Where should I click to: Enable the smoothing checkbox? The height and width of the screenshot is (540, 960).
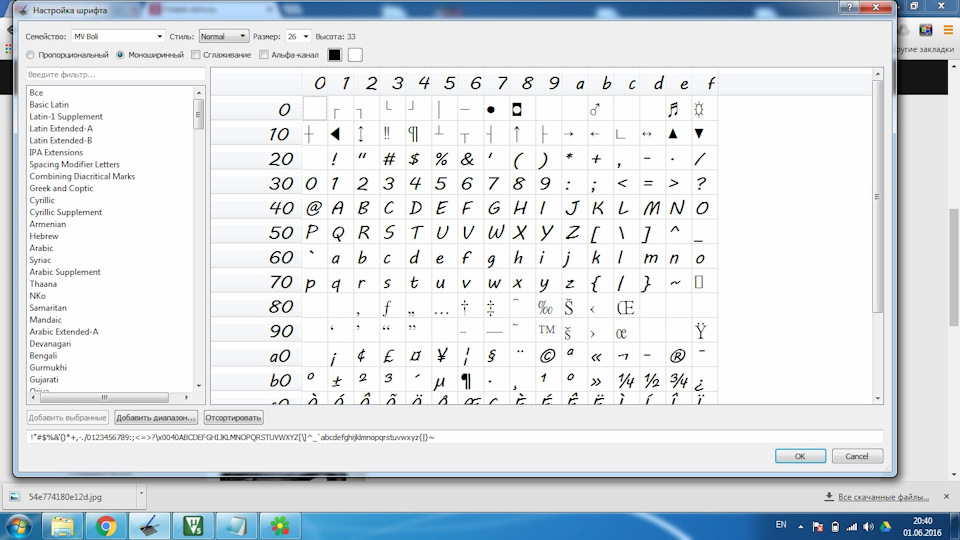coord(195,55)
